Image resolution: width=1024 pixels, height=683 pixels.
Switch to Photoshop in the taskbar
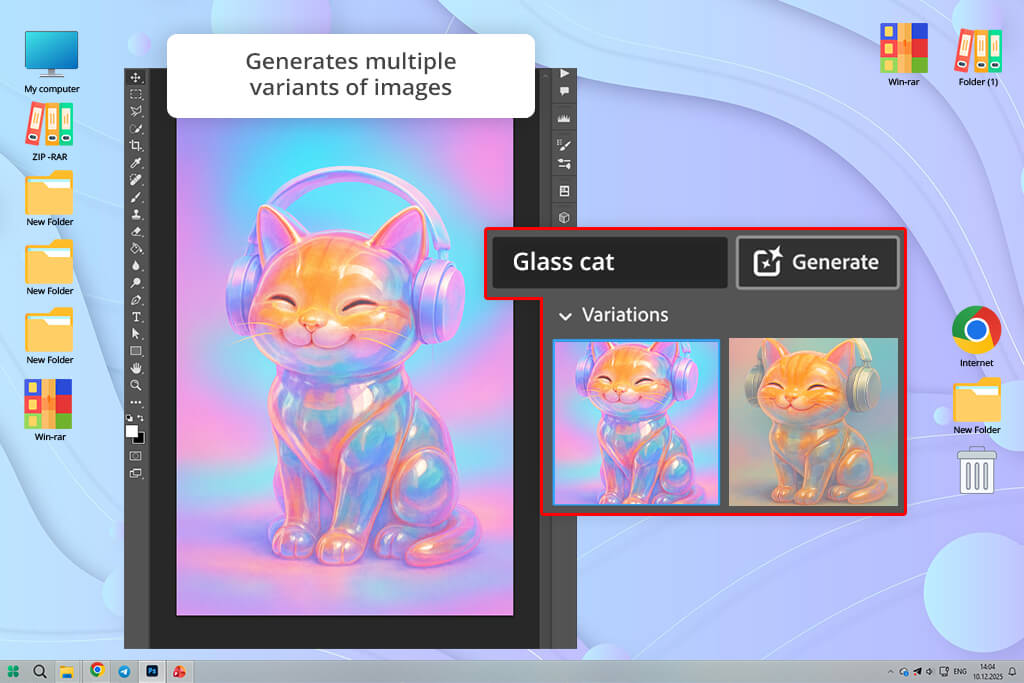pos(152,671)
